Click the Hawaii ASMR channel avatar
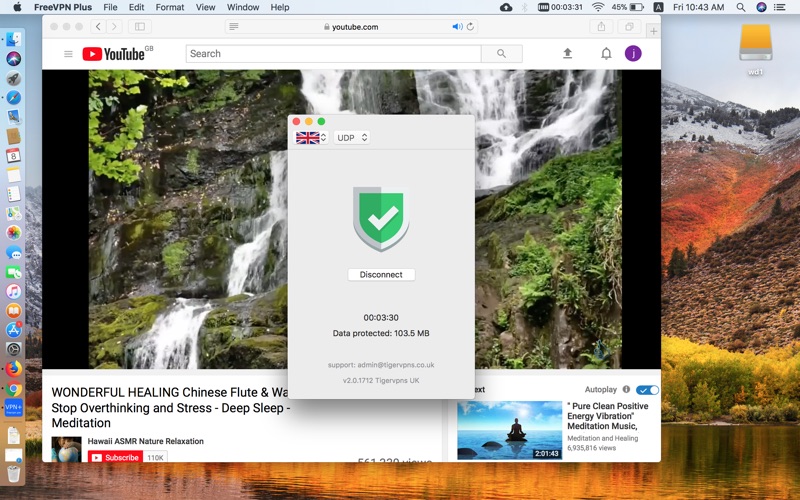 (66, 449)
